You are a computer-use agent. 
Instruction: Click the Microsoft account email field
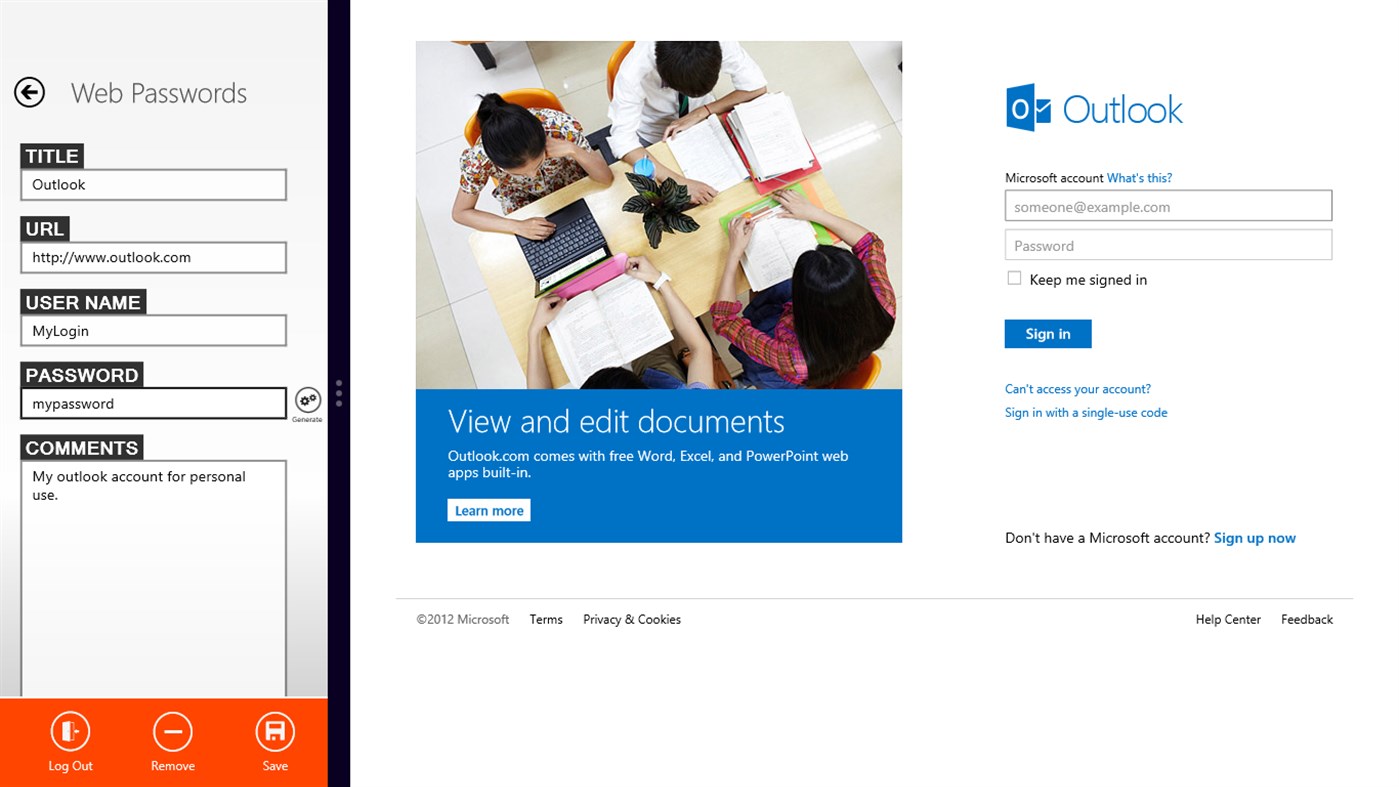click(1168, 207)
